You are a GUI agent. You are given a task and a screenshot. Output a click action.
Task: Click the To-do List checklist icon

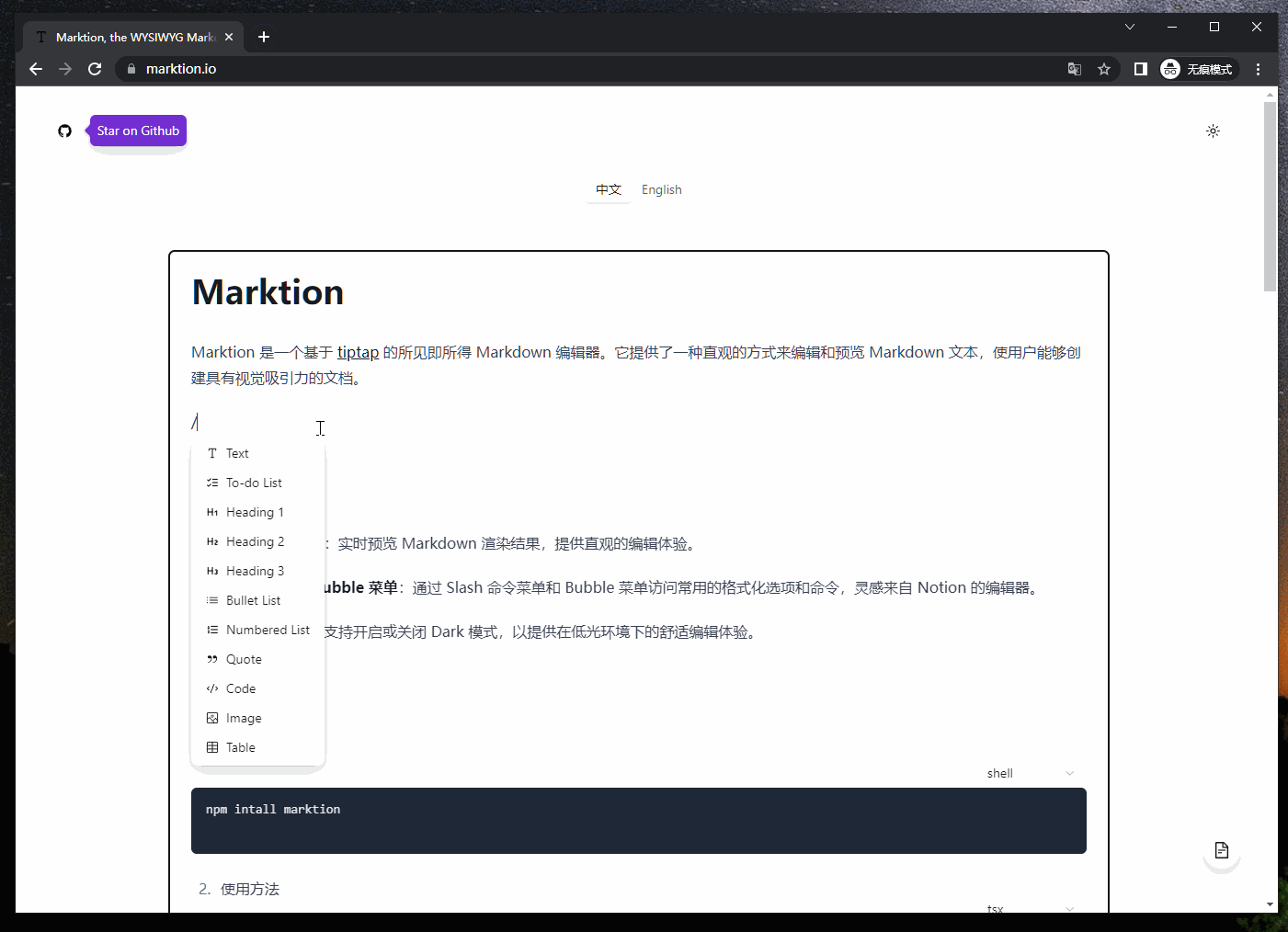212,483
